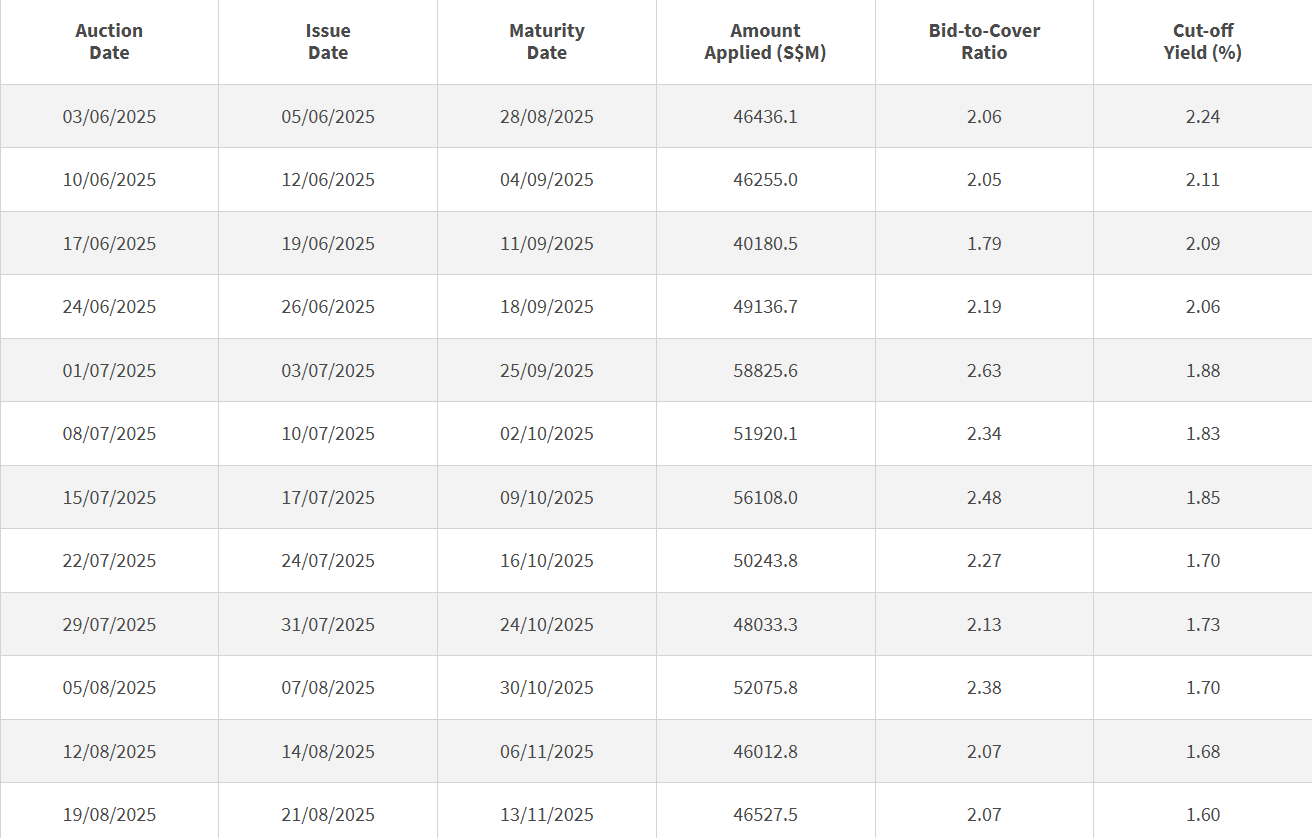This screenshot has height=838, width=1312.
Task: Select the 46436.1 amount applied cell
Action: (x=765, y=116)
